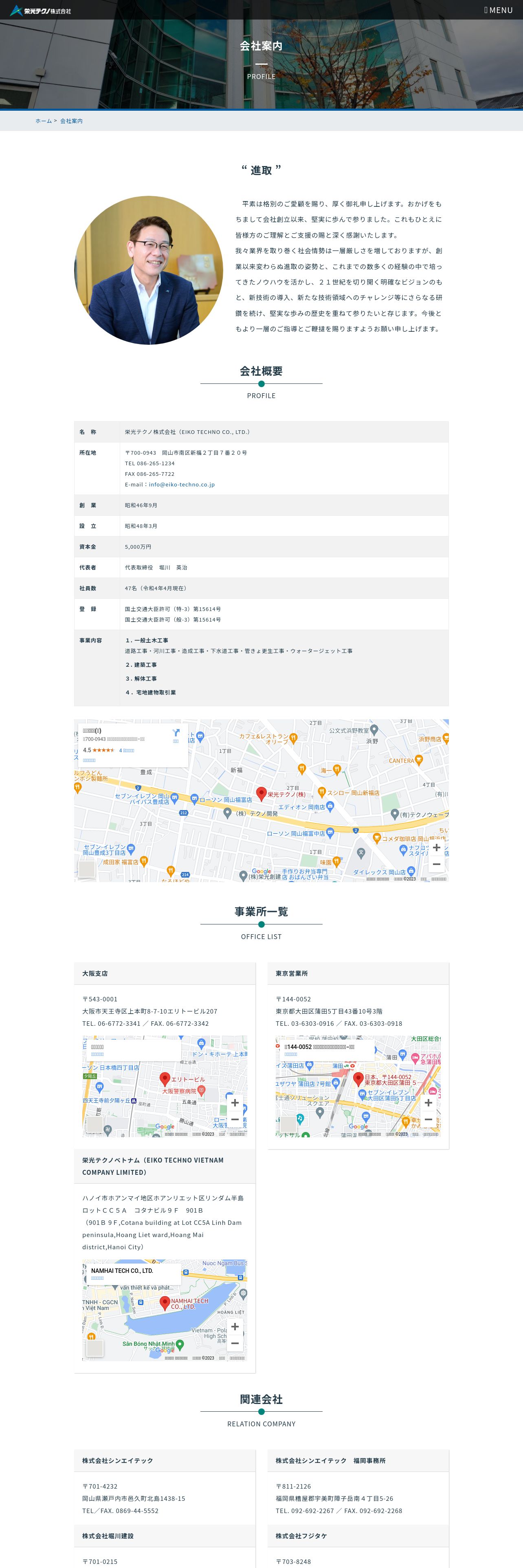Viewport: 523px width, 1568px height.
Task: Click the １. 一般土木工事 business item
Action: tap(147, 640)
